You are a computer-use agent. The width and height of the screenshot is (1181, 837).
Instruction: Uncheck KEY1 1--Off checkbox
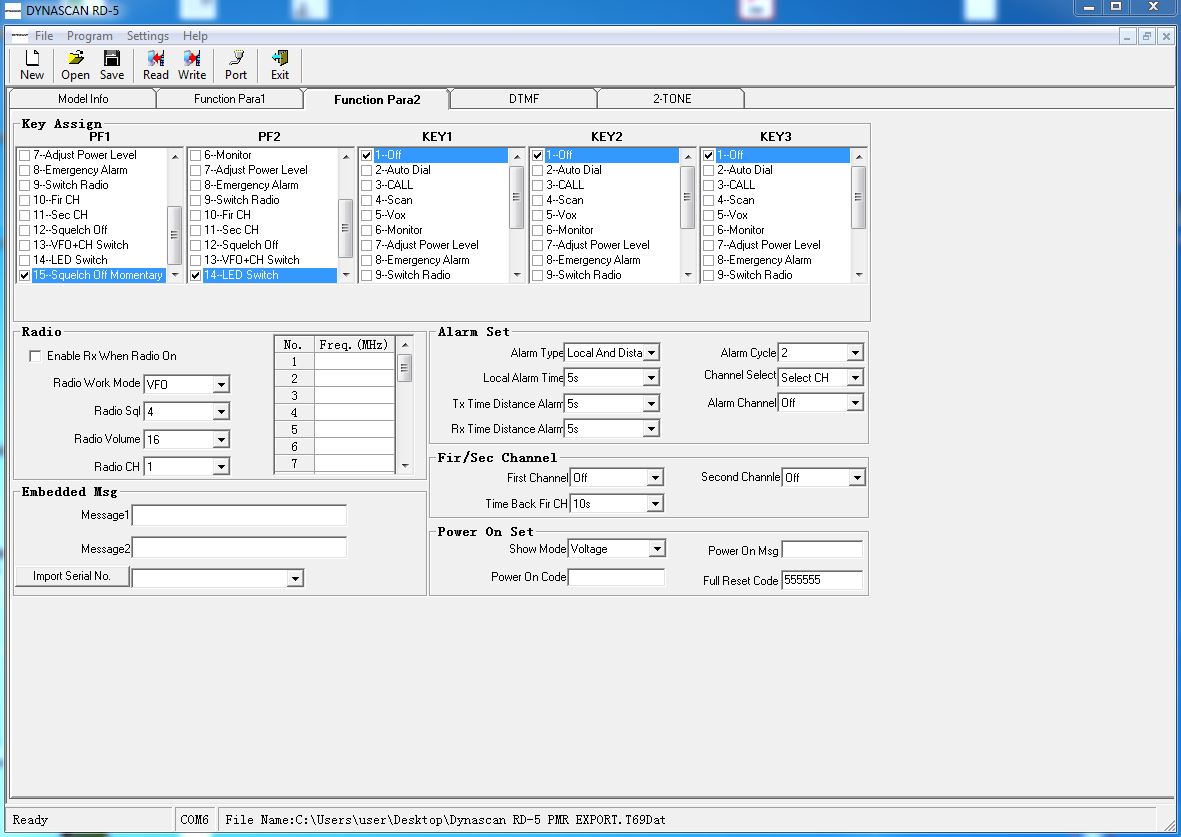[367, 155]
